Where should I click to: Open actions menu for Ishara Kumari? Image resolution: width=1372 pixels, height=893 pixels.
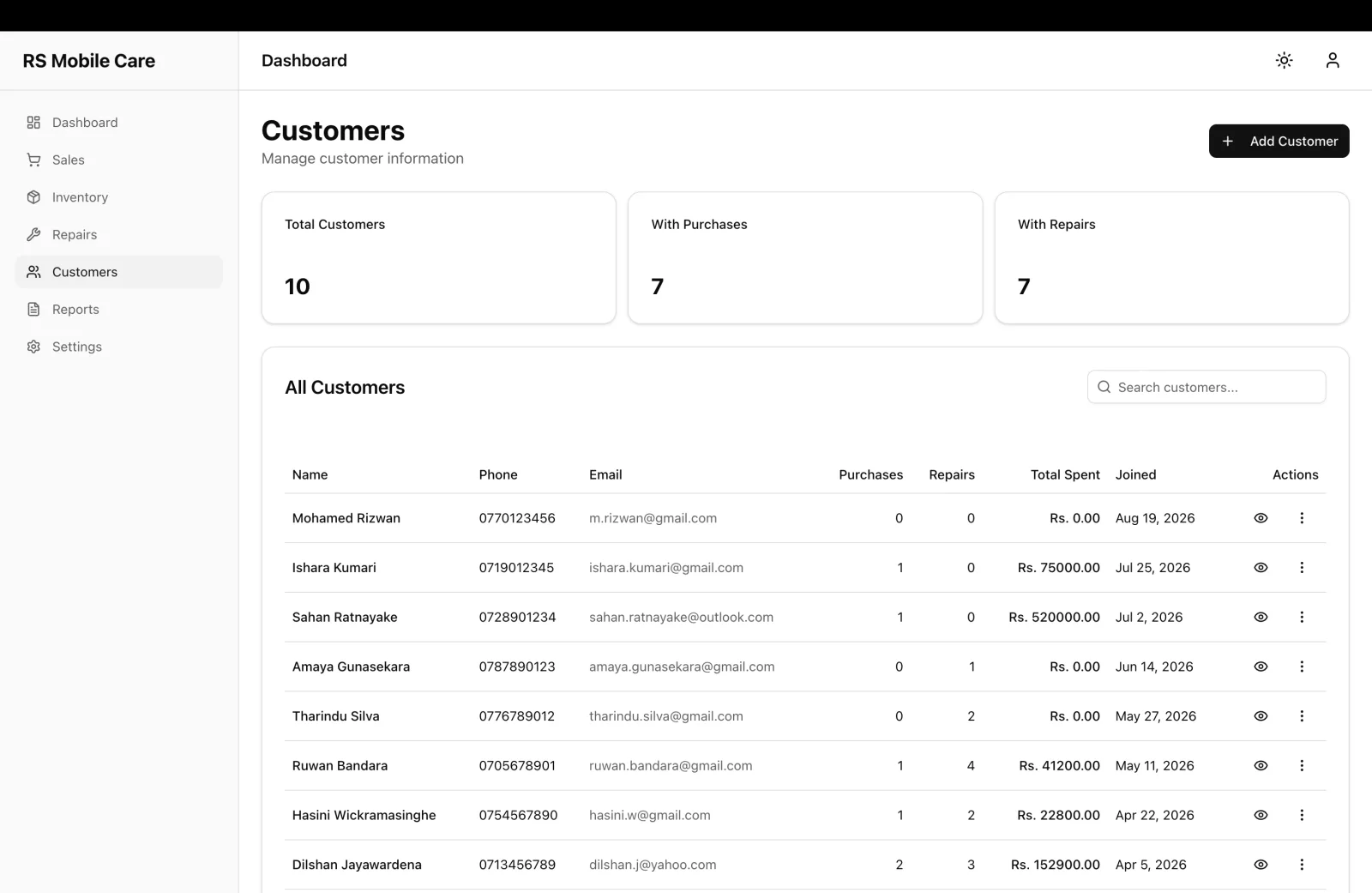tap(1302, 568)
